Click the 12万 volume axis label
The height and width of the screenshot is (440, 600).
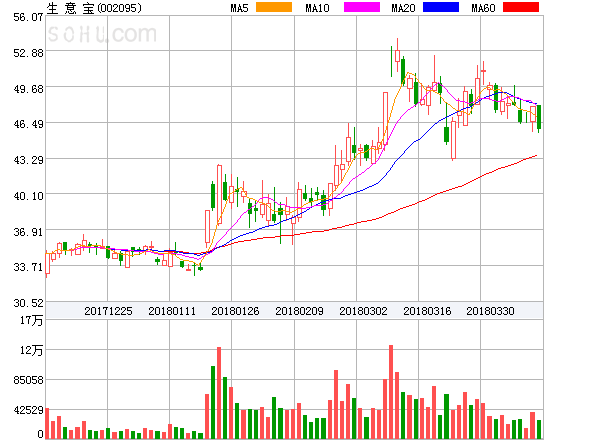pos(32,350)
